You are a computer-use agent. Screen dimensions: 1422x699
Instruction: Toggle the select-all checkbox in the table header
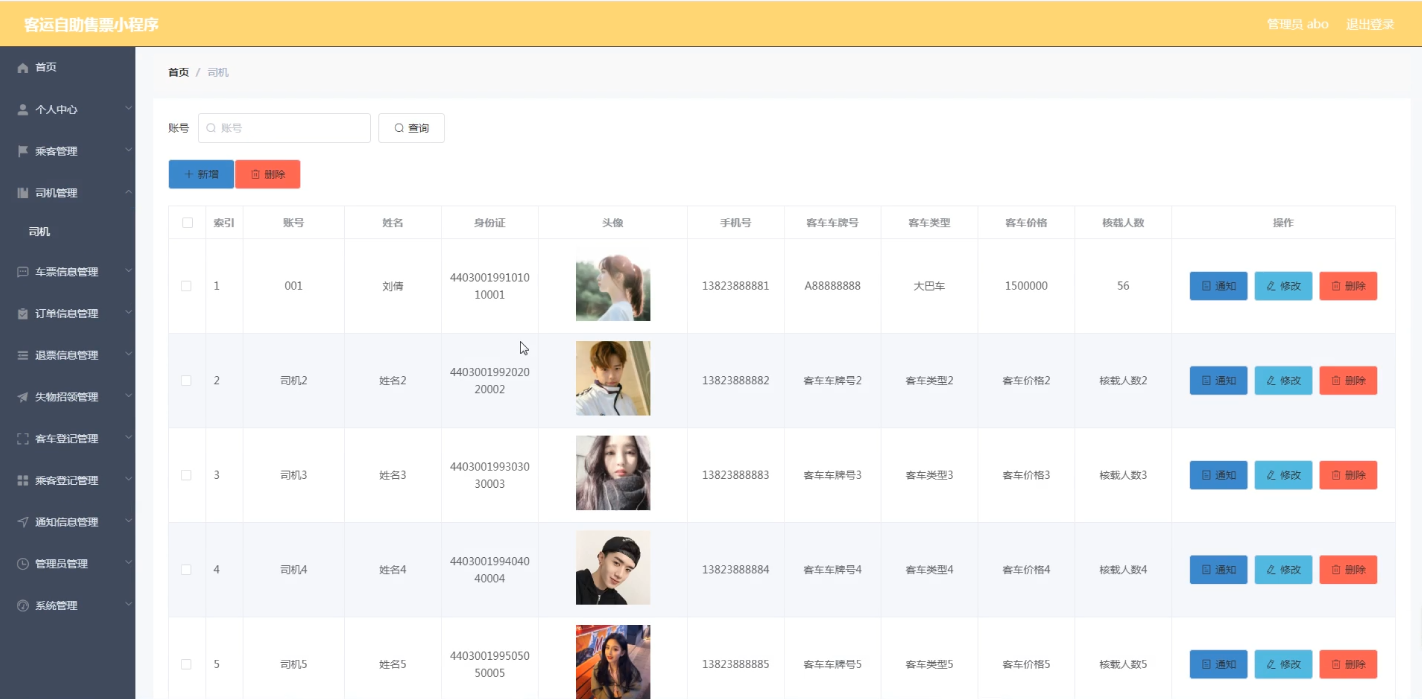(x=187, y=223)
